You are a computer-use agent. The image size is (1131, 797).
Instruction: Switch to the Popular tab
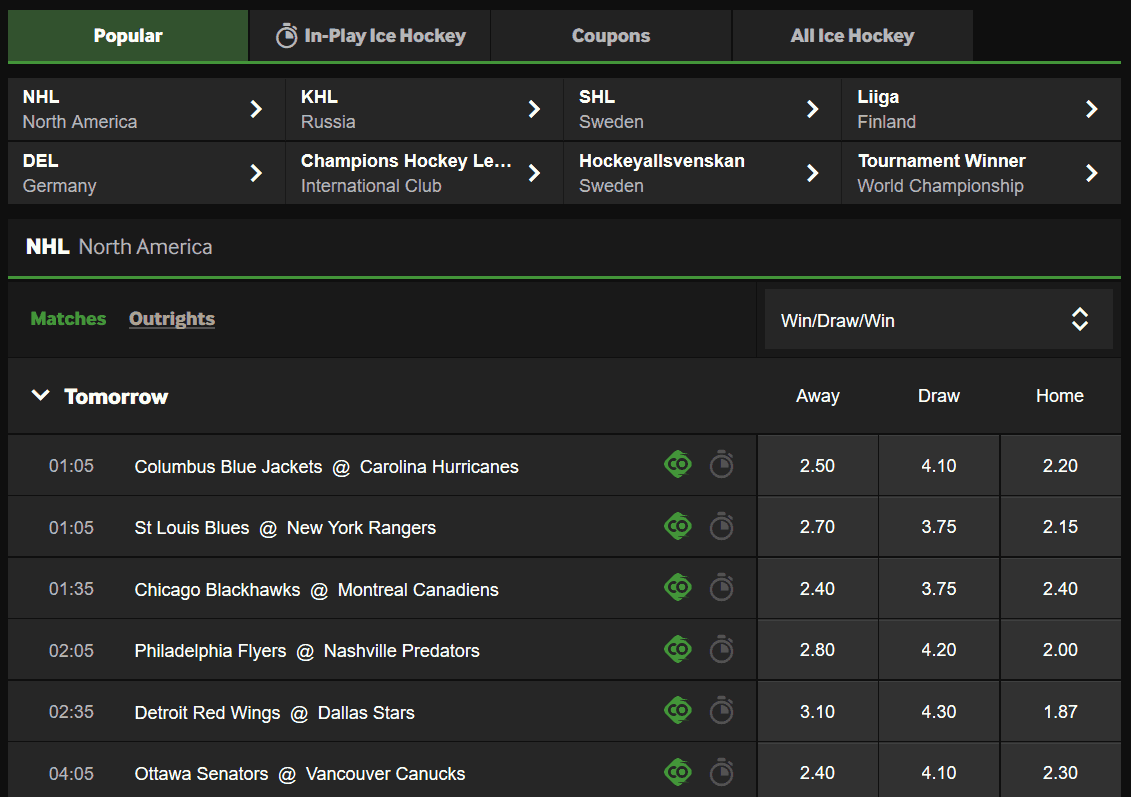128,35
